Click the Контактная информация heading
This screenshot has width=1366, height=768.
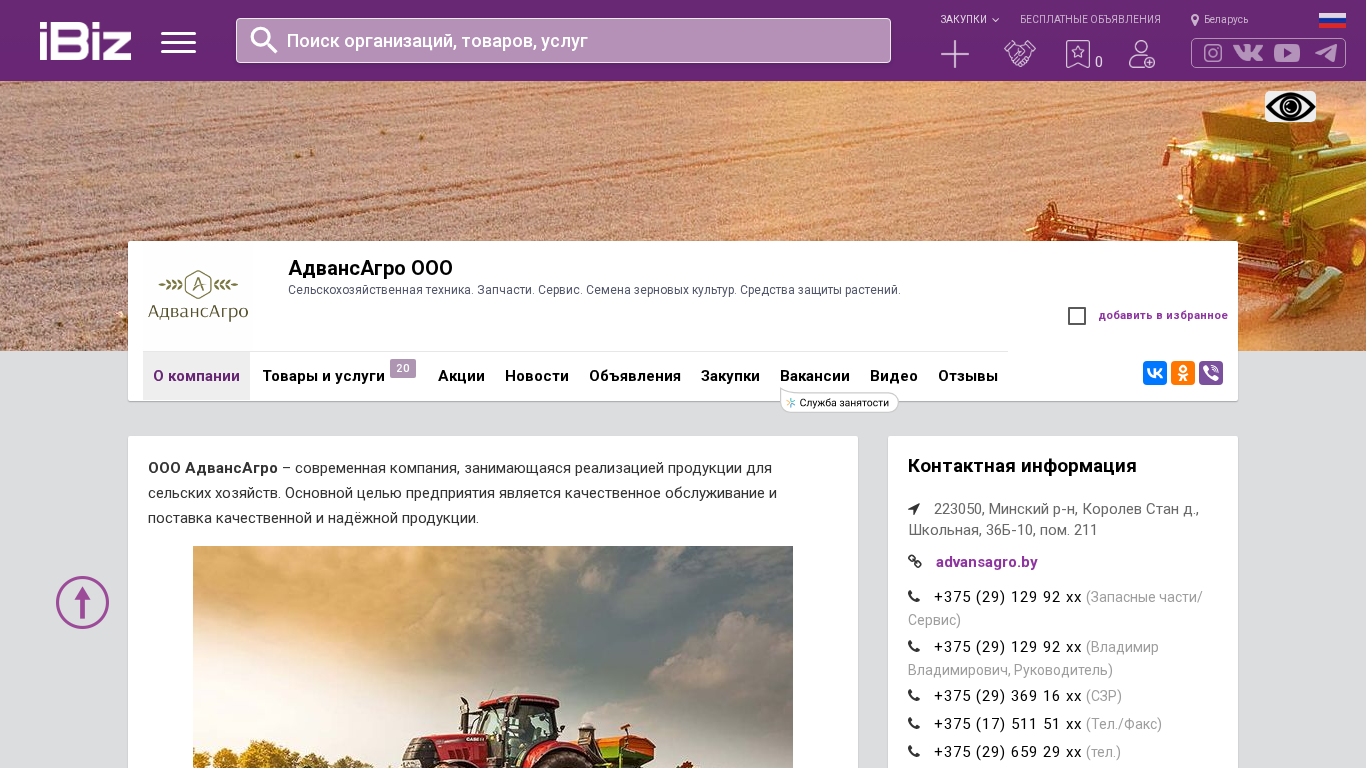1022,466
